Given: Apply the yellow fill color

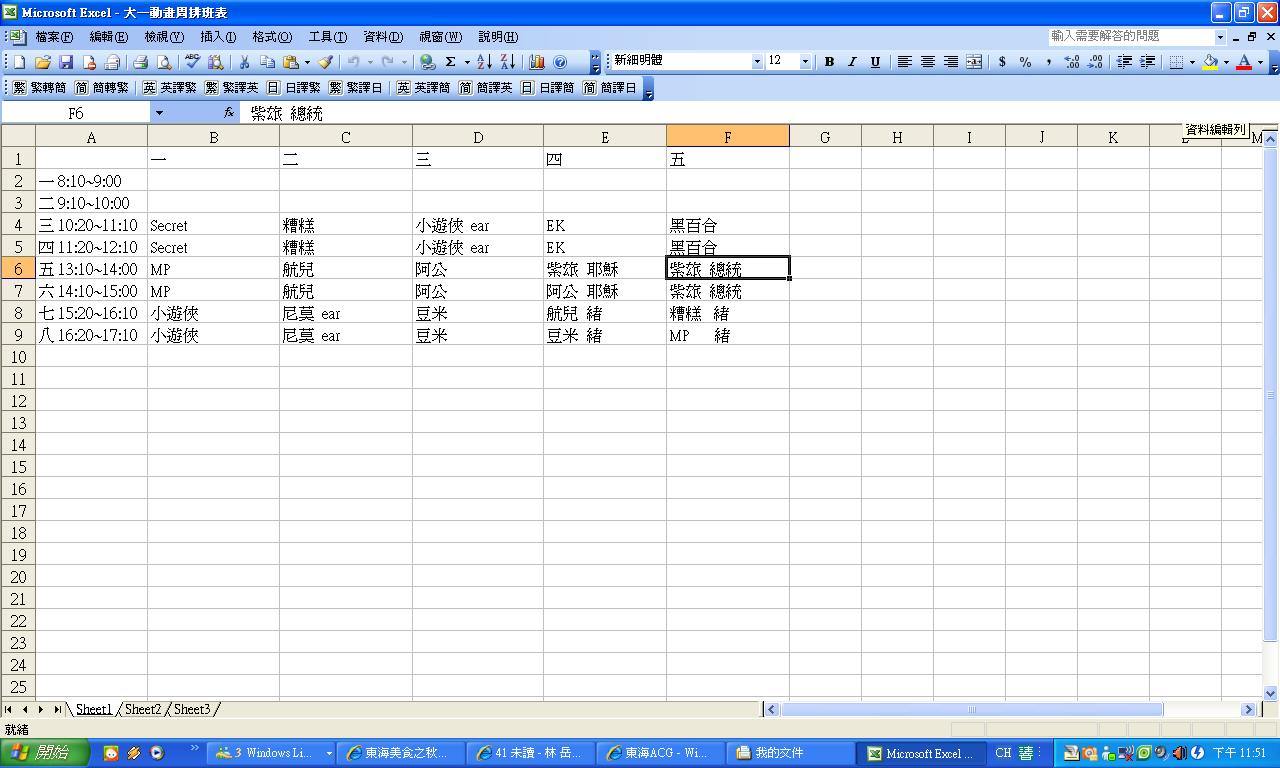Looking at the screenshot, I should click(x=1210, y=62).
